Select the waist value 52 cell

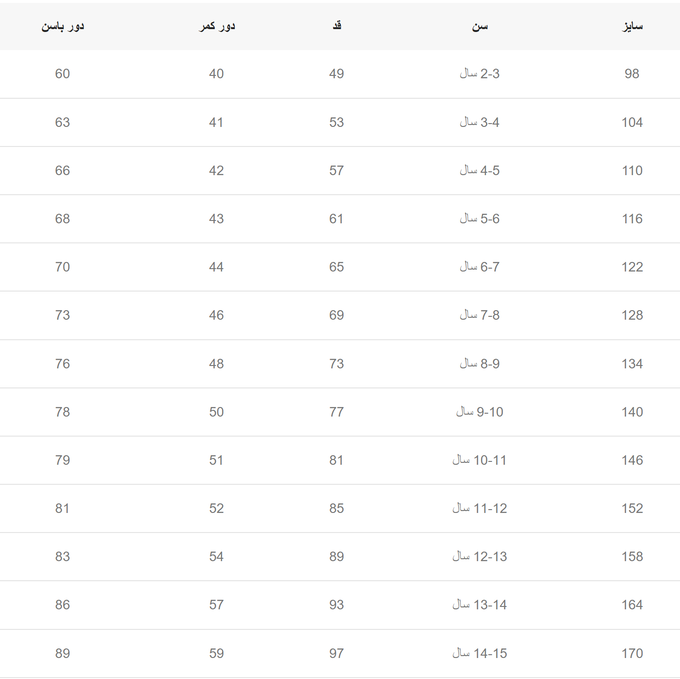pyautogui.click(x=216, y=508)
